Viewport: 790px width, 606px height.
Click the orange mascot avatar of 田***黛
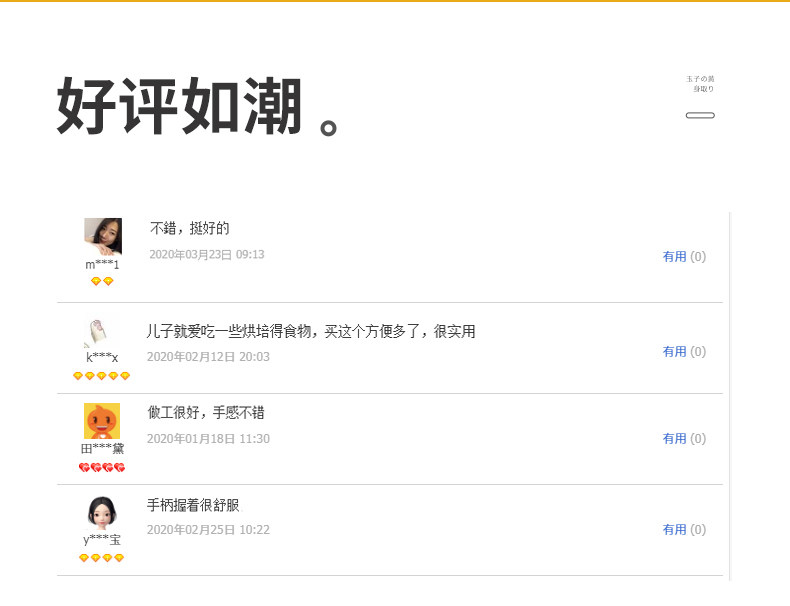(x=102, y=421)
